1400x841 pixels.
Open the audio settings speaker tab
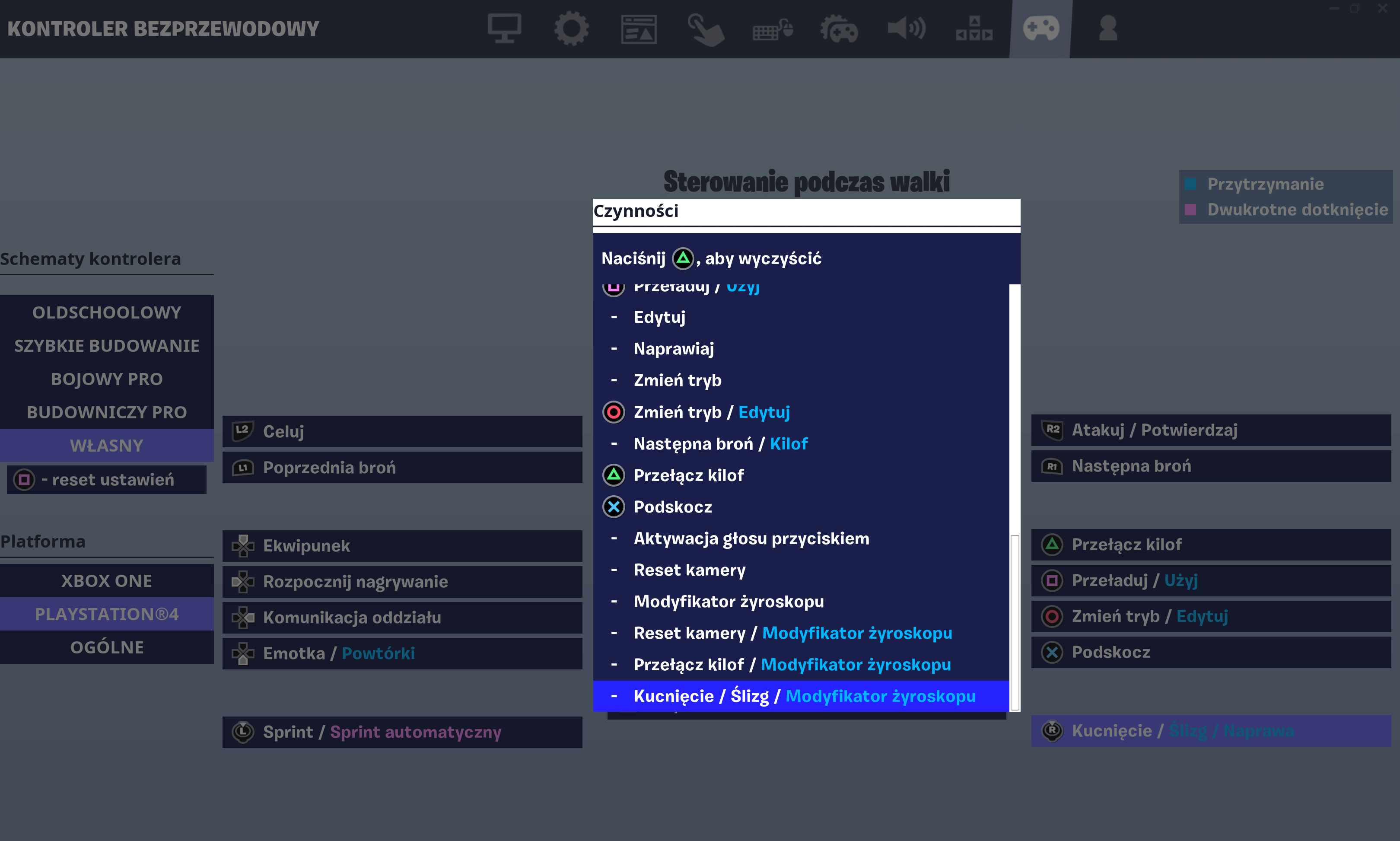pos(907,29)
